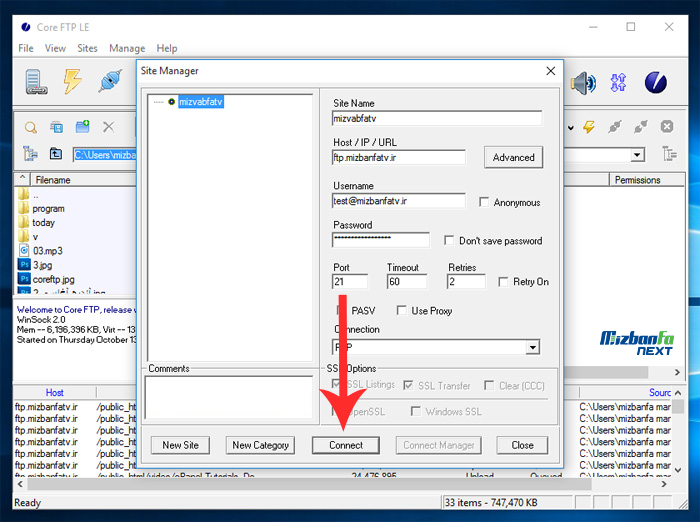Click the new folder icon in the local panel
Image resolution: width=700 pixels, height=522 pixels.
tap(83, 127)
